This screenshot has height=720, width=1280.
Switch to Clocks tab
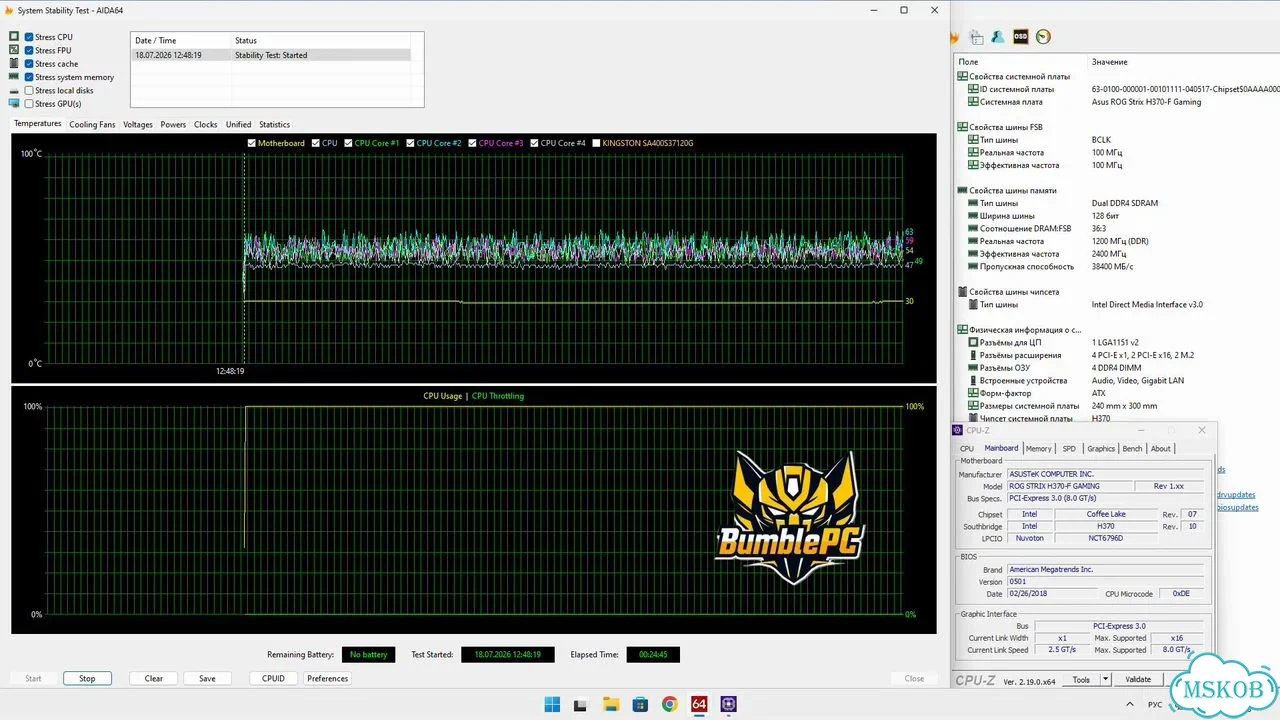(206, 125)
